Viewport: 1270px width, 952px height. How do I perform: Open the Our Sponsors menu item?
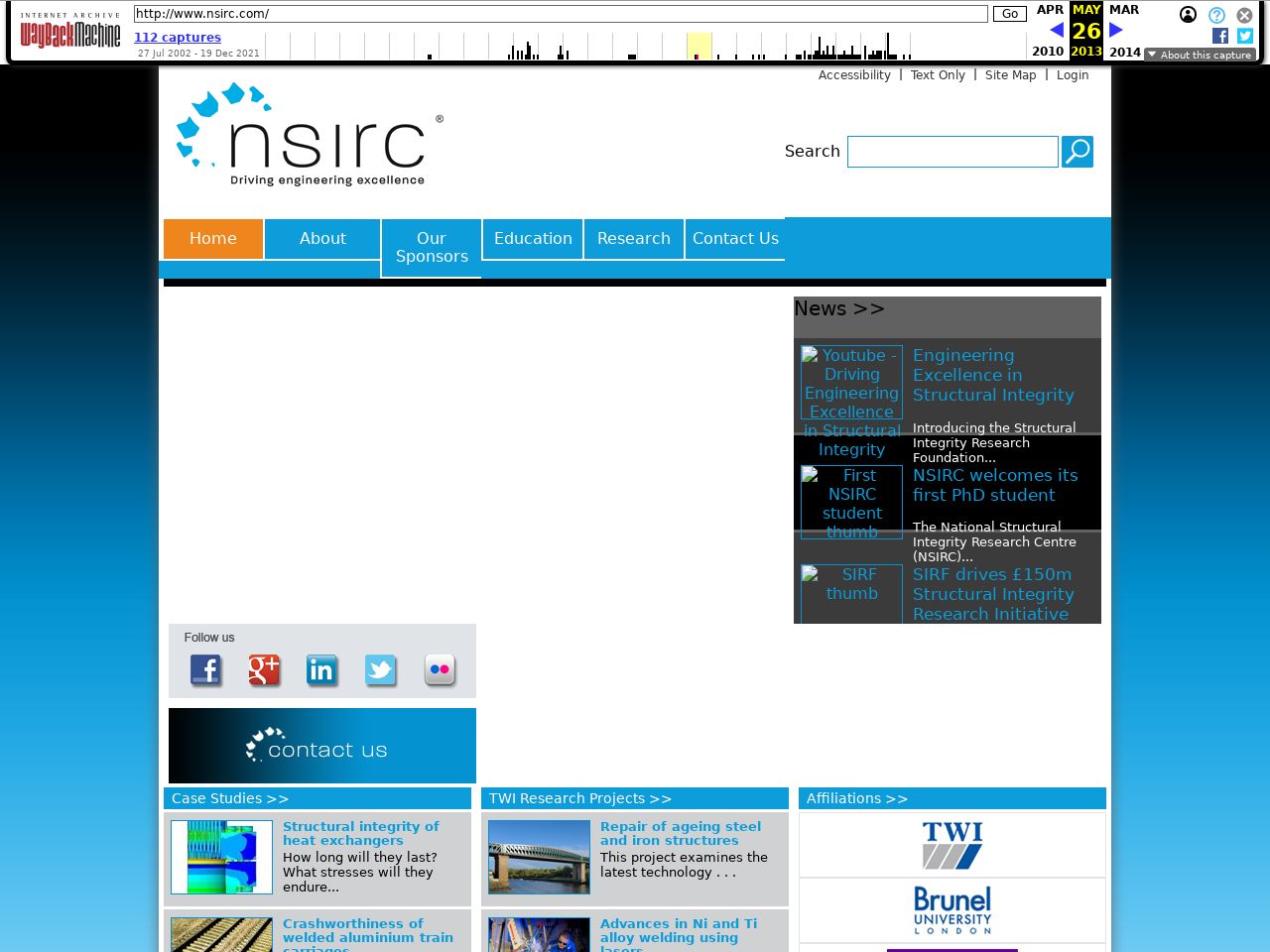click(432, 248)
